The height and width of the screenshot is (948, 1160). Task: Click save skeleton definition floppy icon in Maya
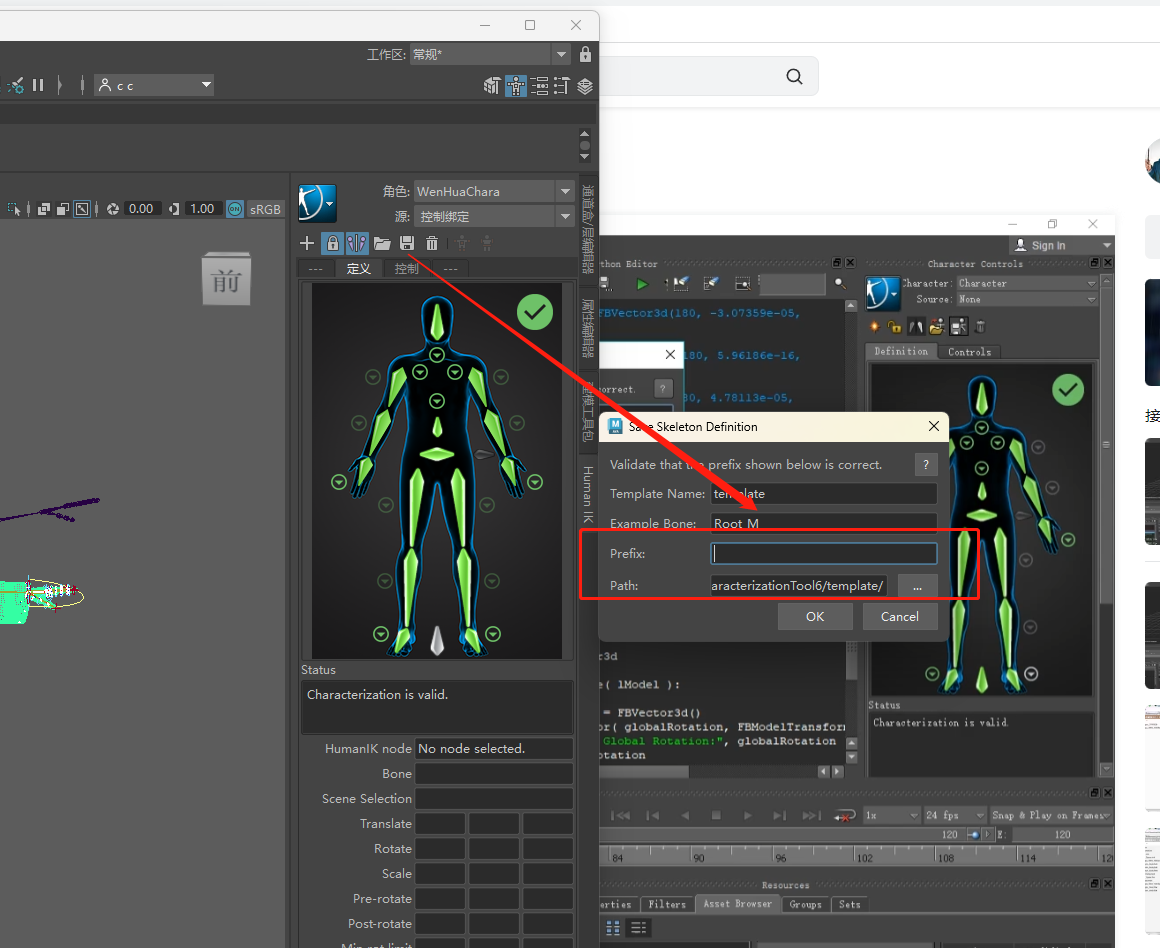pyautogui.click(x=407, y=243)
